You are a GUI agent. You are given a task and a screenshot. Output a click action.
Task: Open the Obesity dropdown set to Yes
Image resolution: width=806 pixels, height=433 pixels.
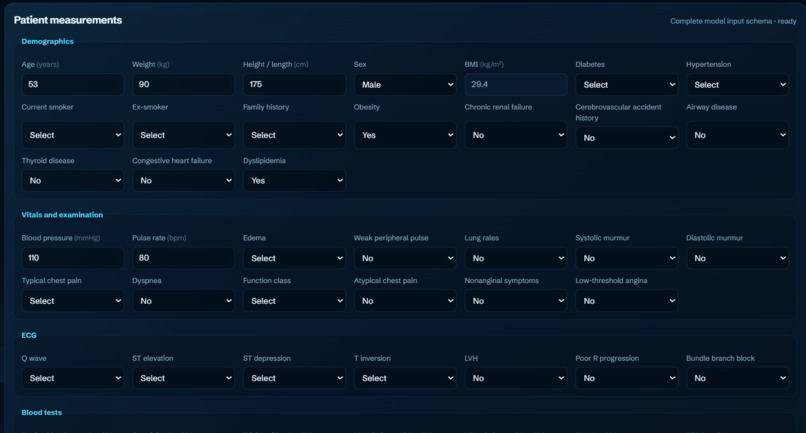(405, 135)
